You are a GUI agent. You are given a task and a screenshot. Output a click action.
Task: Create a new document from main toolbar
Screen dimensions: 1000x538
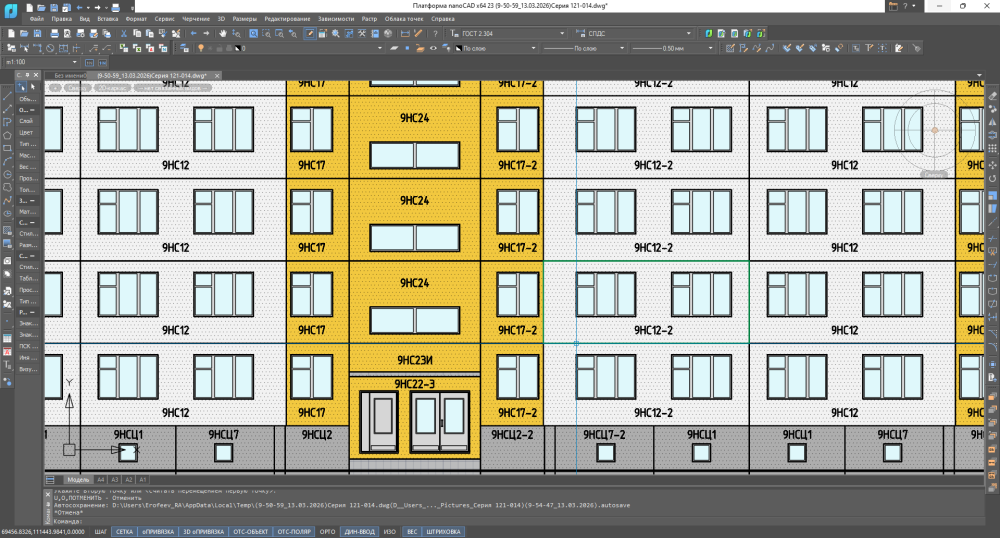coord(11,33)
